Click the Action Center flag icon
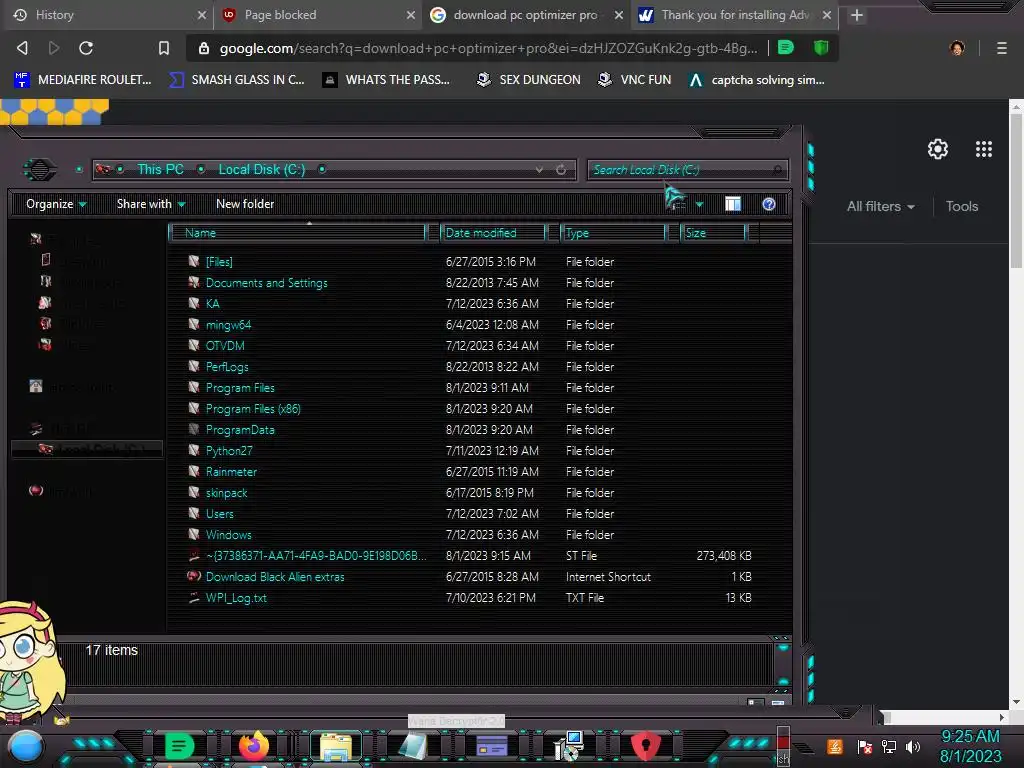Viewport: 1024px width, 768px height. click(x=865, y=746)
